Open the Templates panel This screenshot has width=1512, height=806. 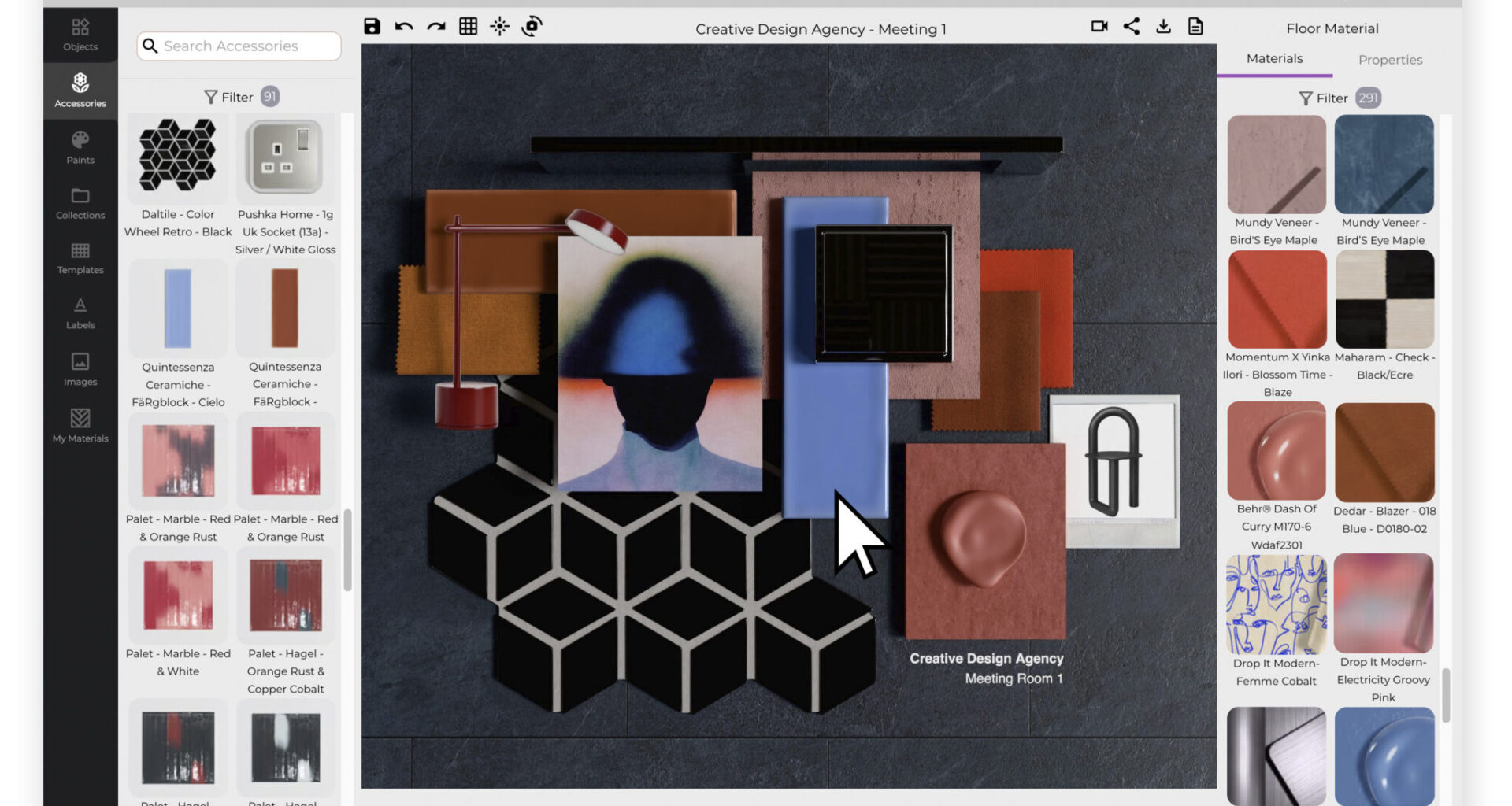[x=80, y=258]
